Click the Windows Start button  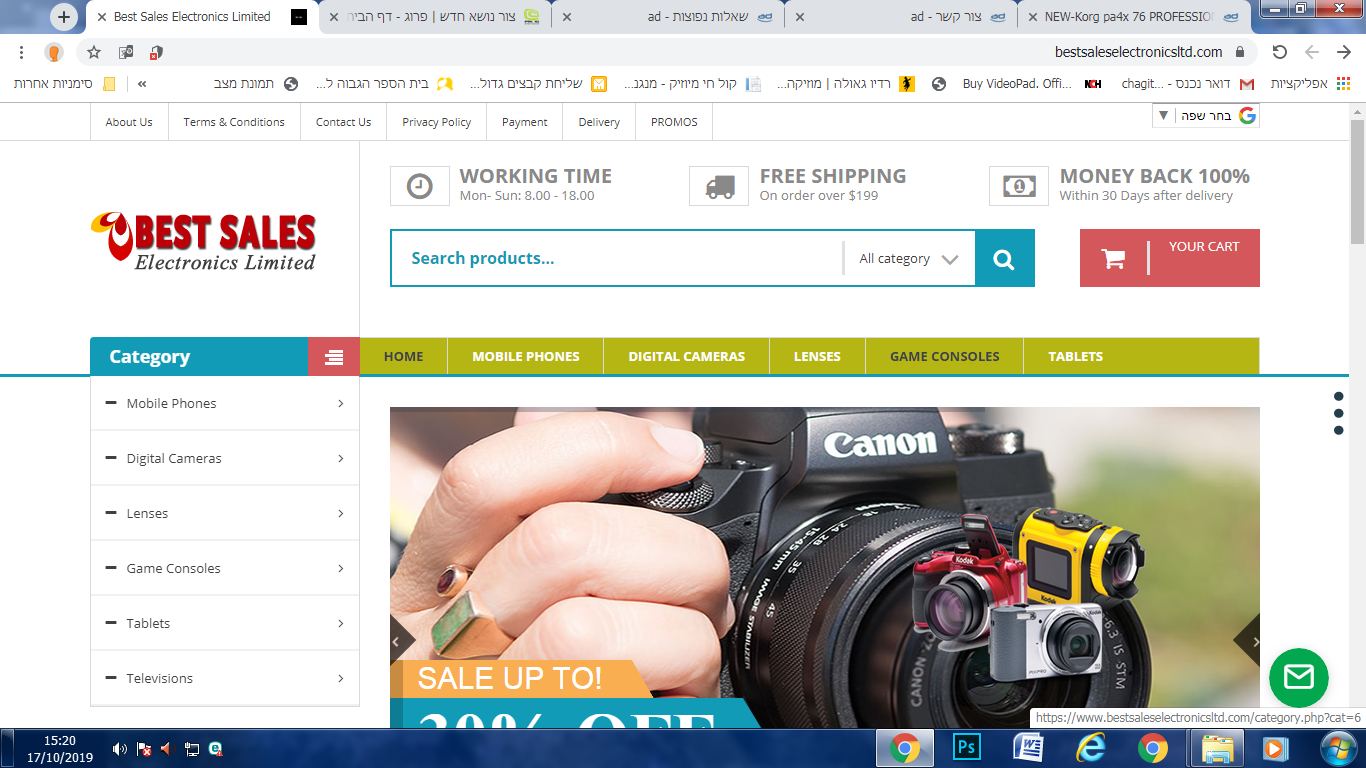[1337, 748]
